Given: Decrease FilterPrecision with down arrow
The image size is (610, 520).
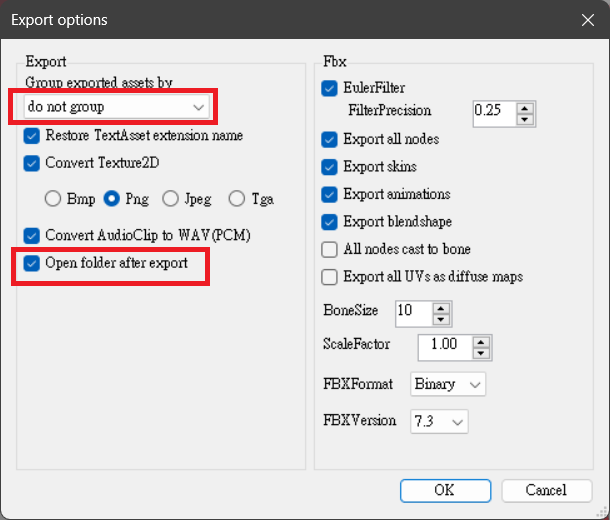Looking at the screenshot, I should tap(525, 118).
